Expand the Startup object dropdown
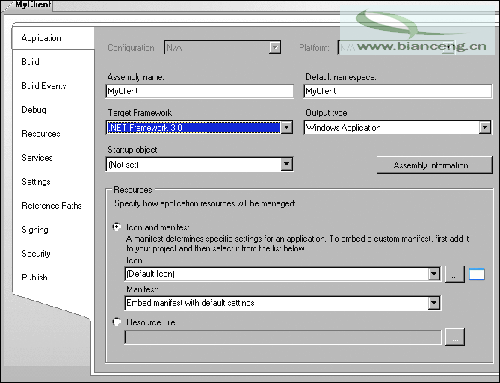 pyautogui.click(x=287, y=164)
